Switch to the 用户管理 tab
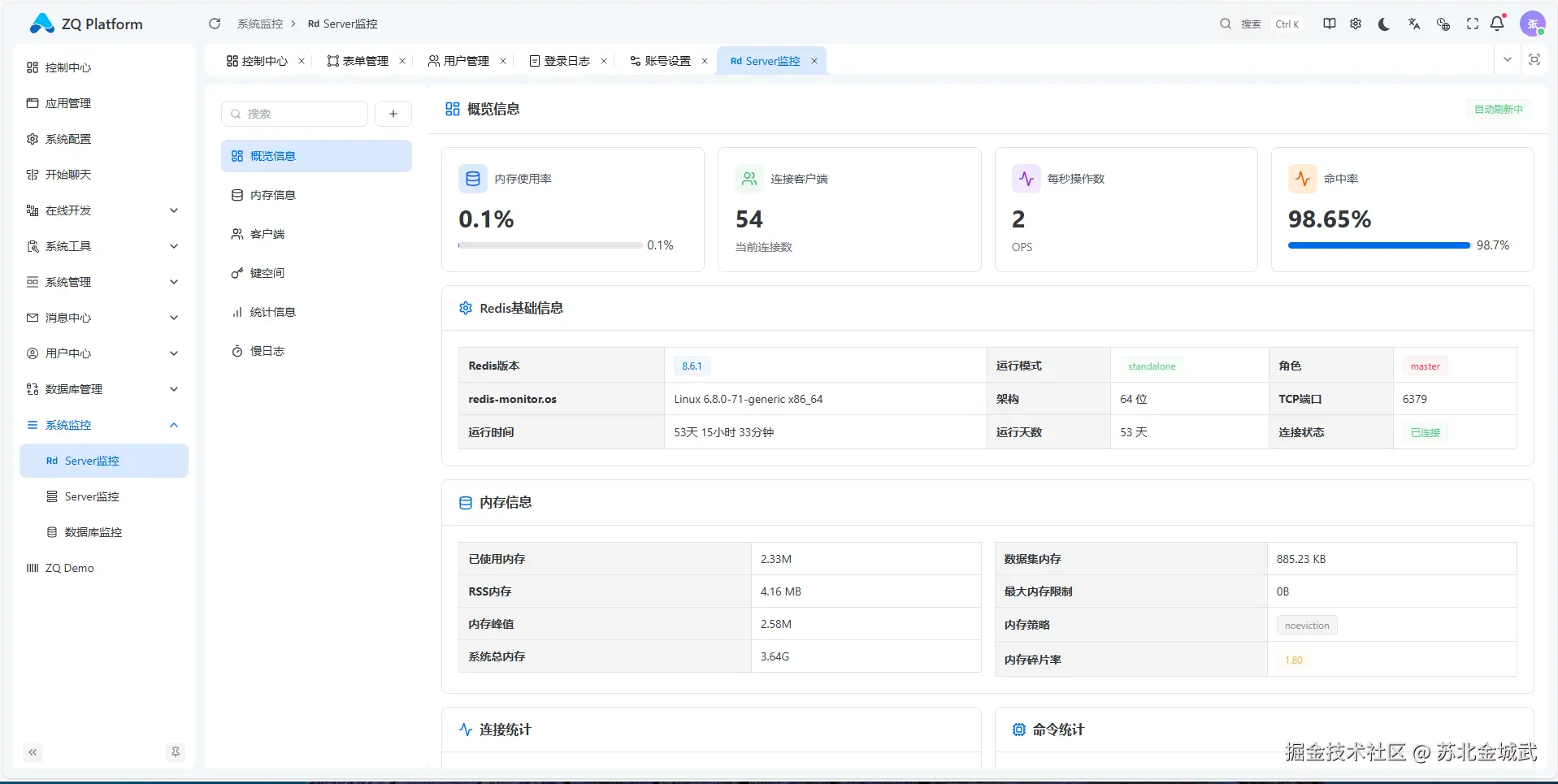 (459, 61)
